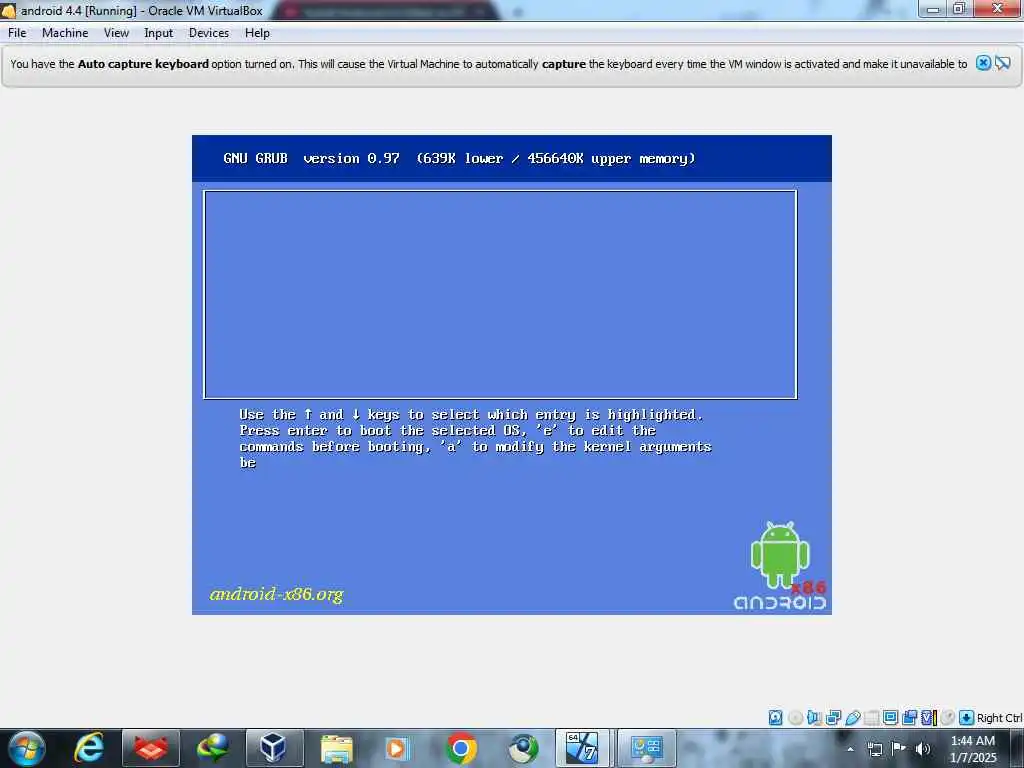1024x768 pixels.
Task: Click the USB devices status icon
Action: point(852,718)
